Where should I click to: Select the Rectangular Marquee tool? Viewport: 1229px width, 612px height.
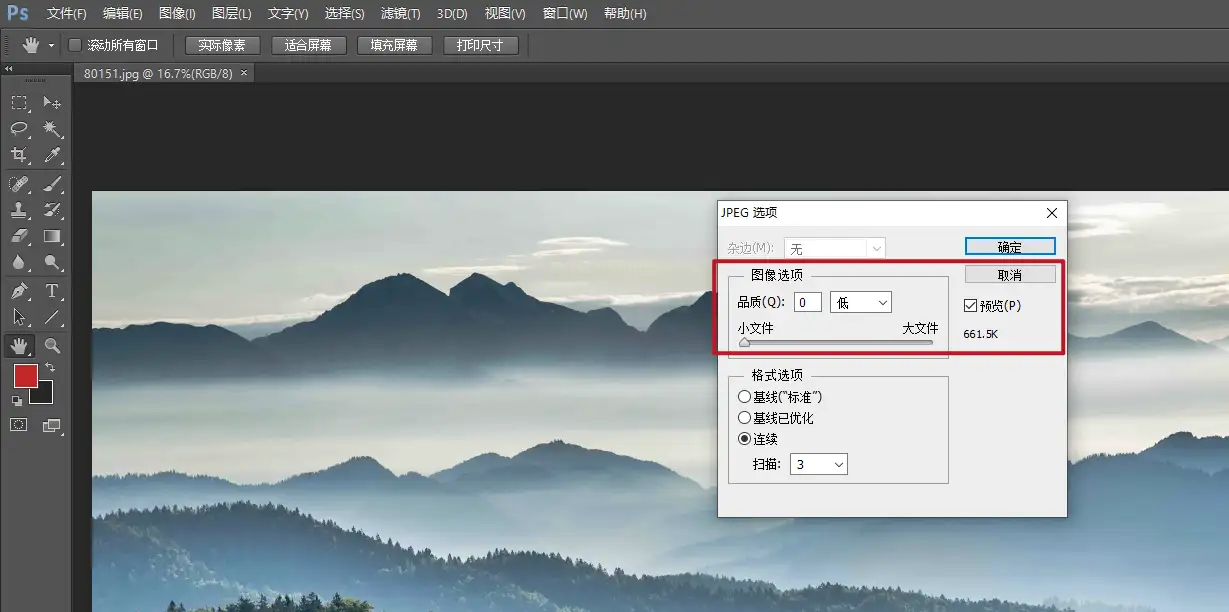click(18, 103)
